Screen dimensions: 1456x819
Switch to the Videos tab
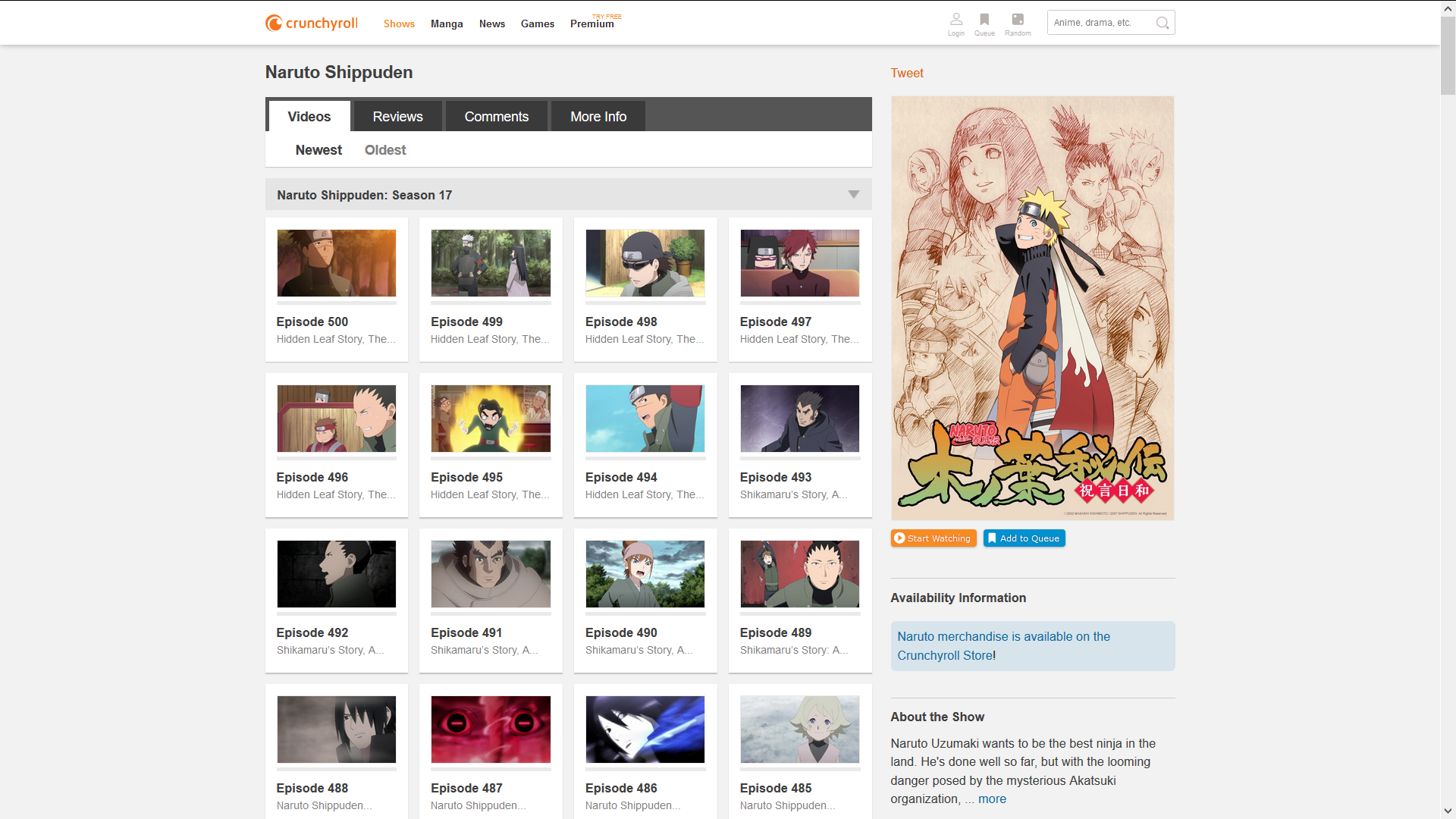pos(309,116)
